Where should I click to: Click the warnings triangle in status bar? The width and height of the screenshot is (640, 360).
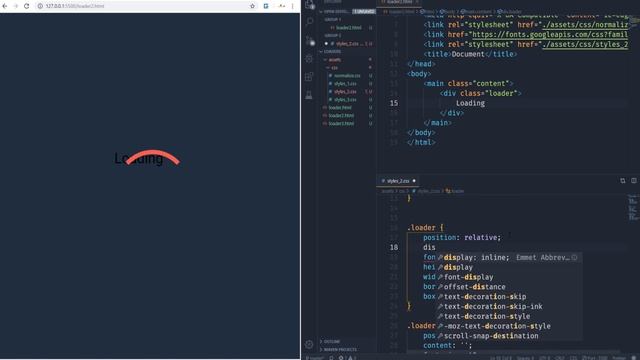pyautogui.click(x=350, y=358)
